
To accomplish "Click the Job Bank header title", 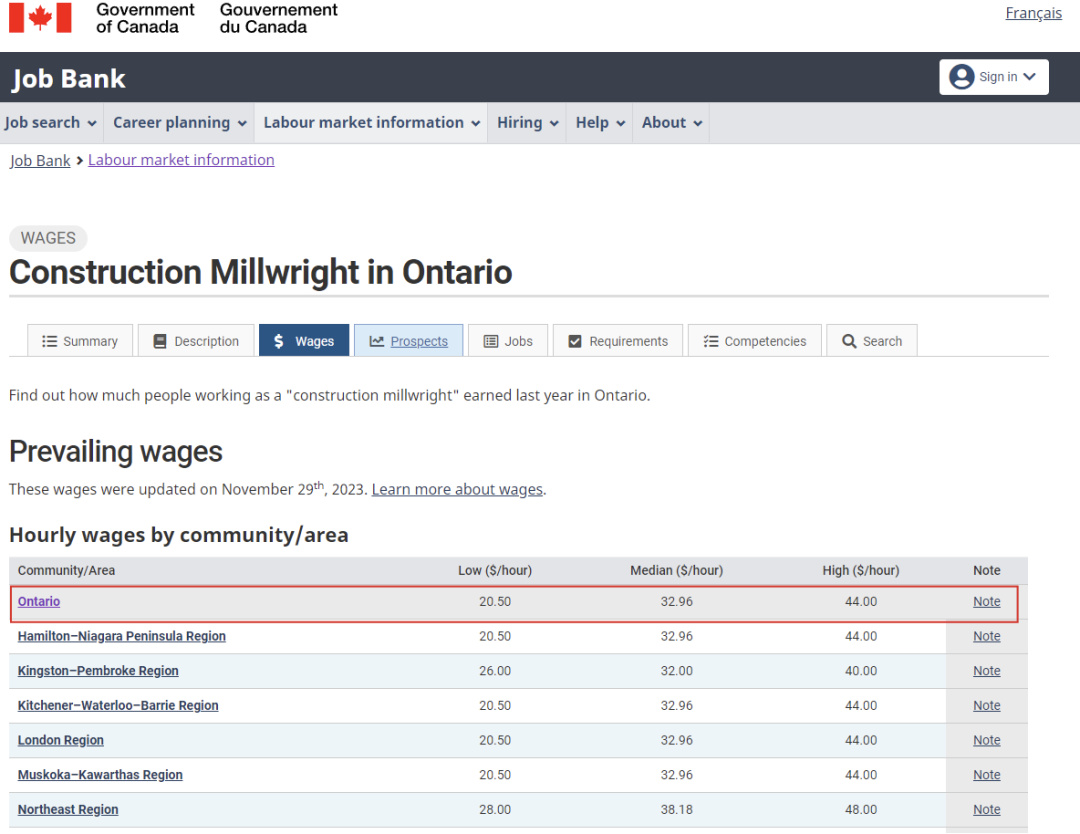I will coord(69,79).
